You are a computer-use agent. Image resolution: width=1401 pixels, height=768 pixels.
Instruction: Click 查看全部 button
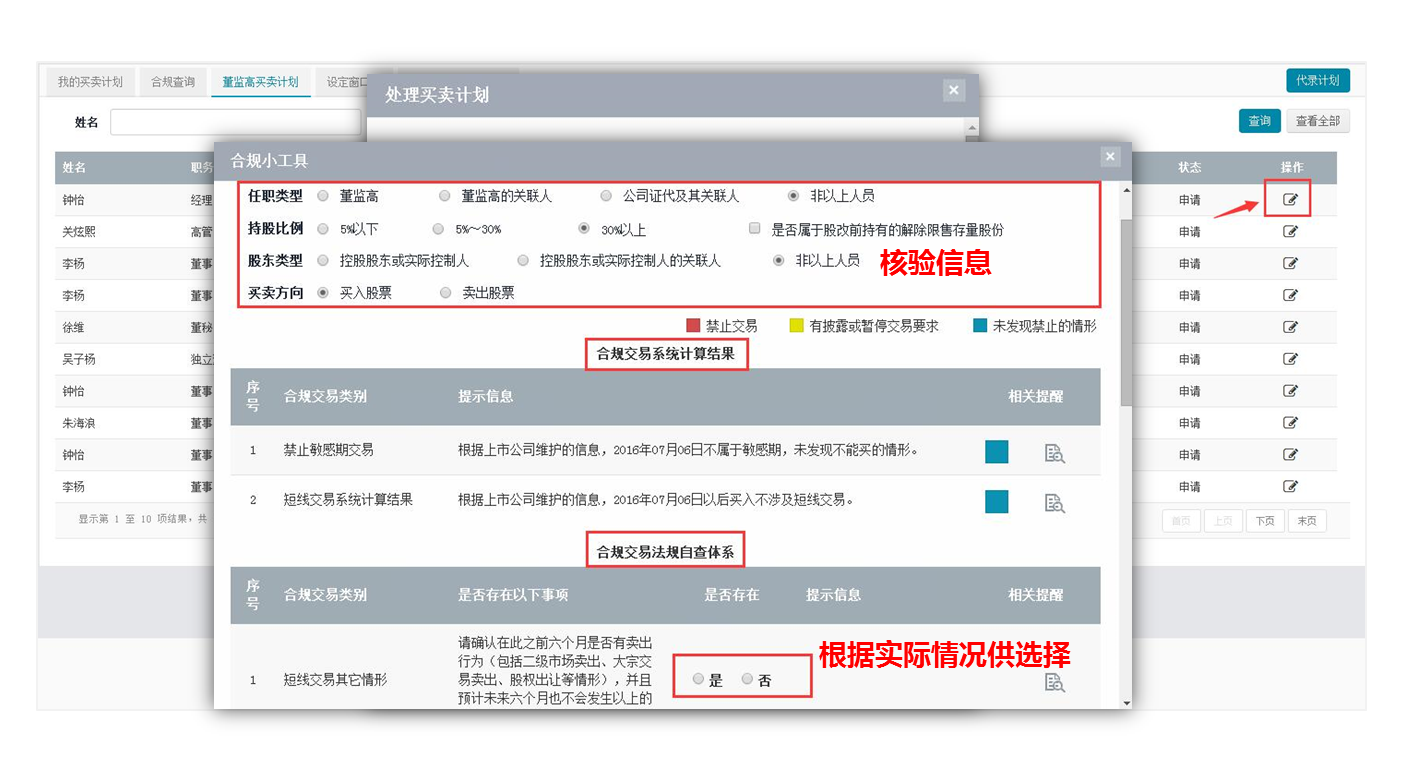(1318, 121)
